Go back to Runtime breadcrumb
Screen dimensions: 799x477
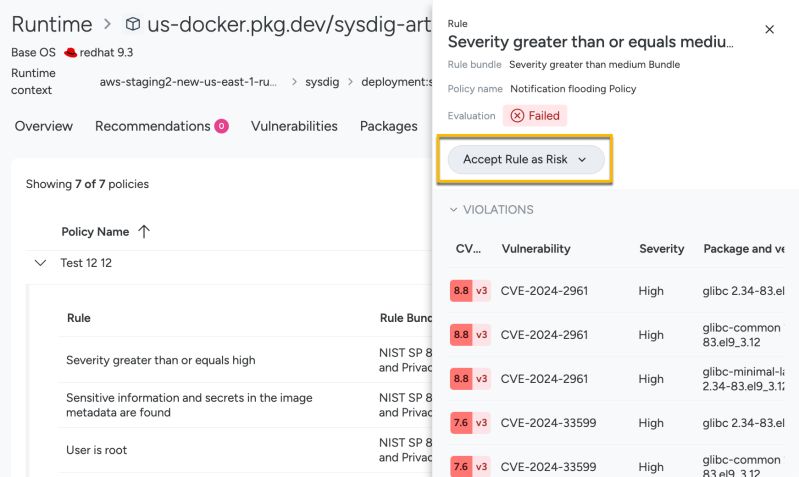tap(52, 24)
